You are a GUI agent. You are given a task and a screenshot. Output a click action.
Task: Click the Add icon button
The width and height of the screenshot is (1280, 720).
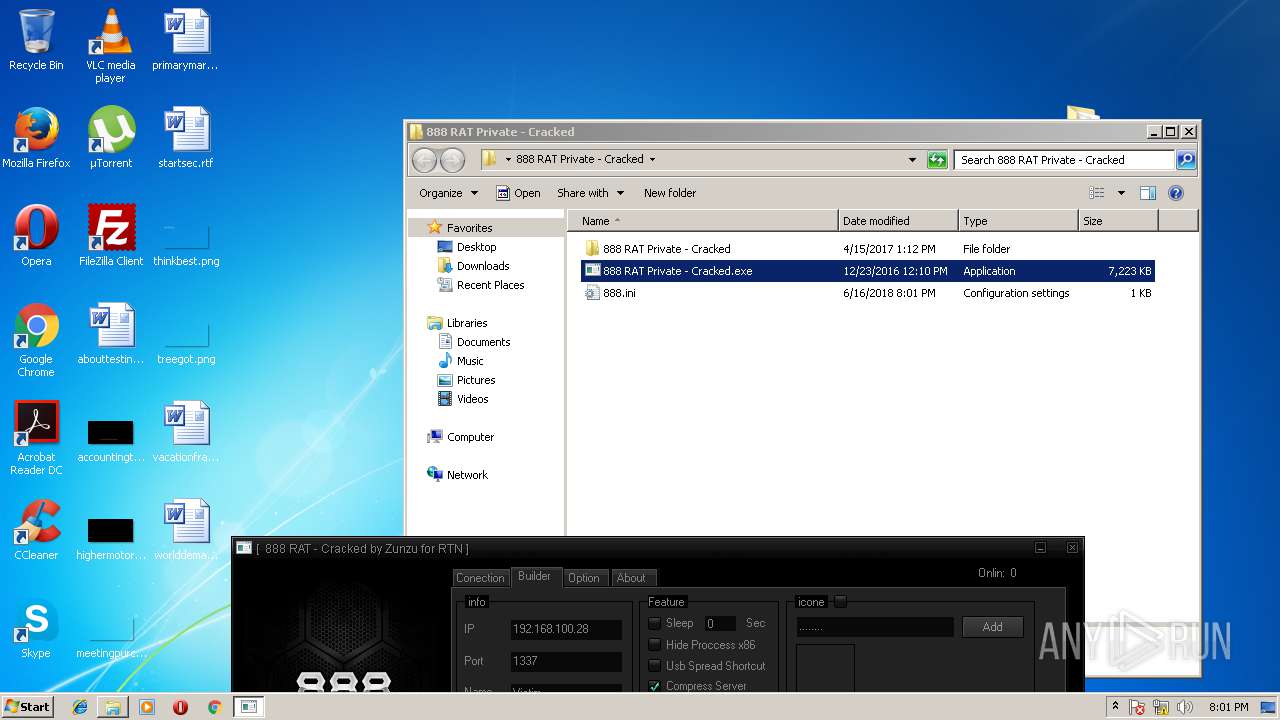(993, 627)
